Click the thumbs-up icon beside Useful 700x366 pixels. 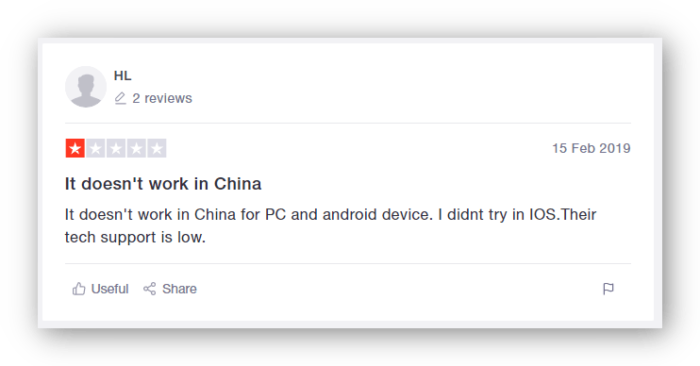(x=79, y=289)
